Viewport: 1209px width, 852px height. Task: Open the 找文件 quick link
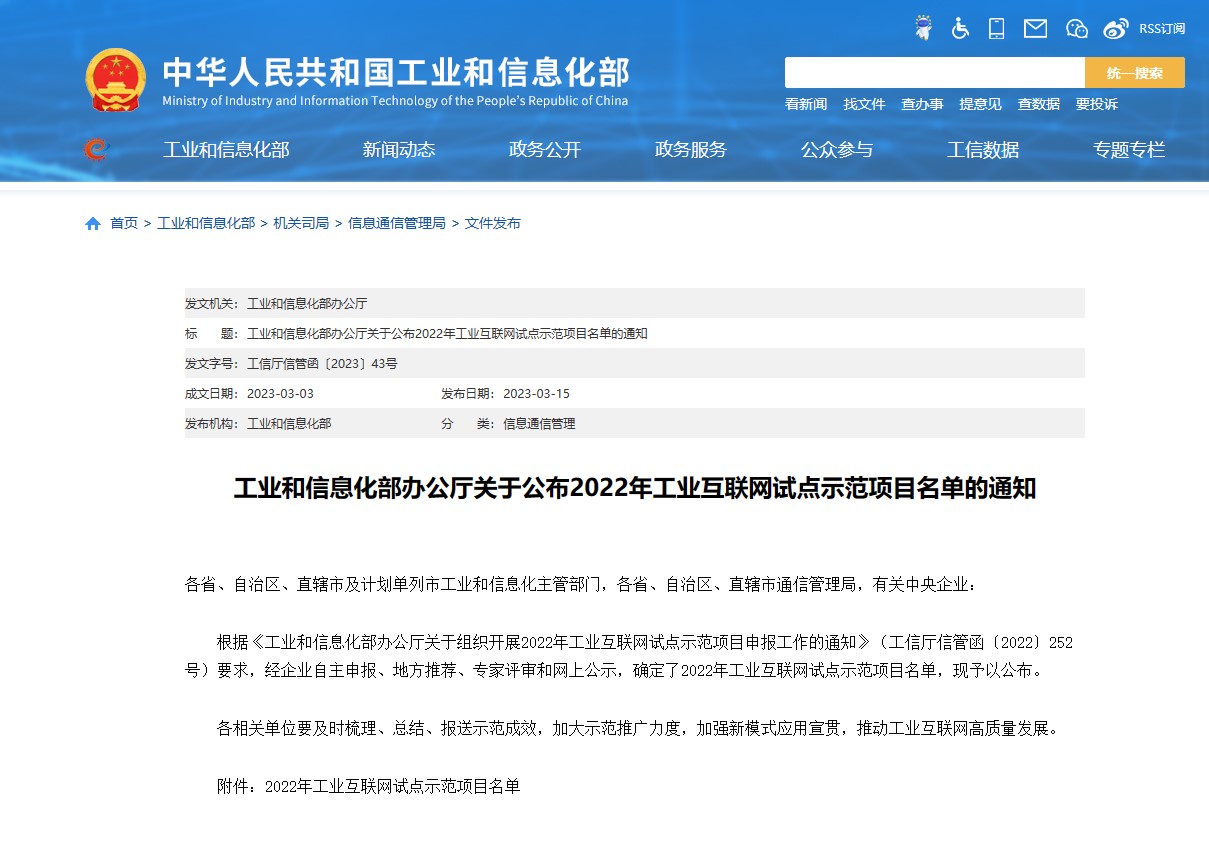click(x=864, y=104)
